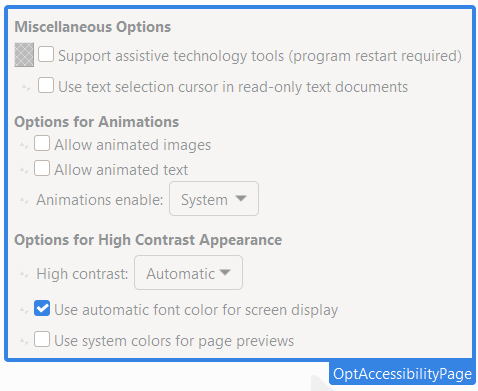Tick the Allow animated text checkbox
This screenshot has width=478, height=391.
[42, 168]
